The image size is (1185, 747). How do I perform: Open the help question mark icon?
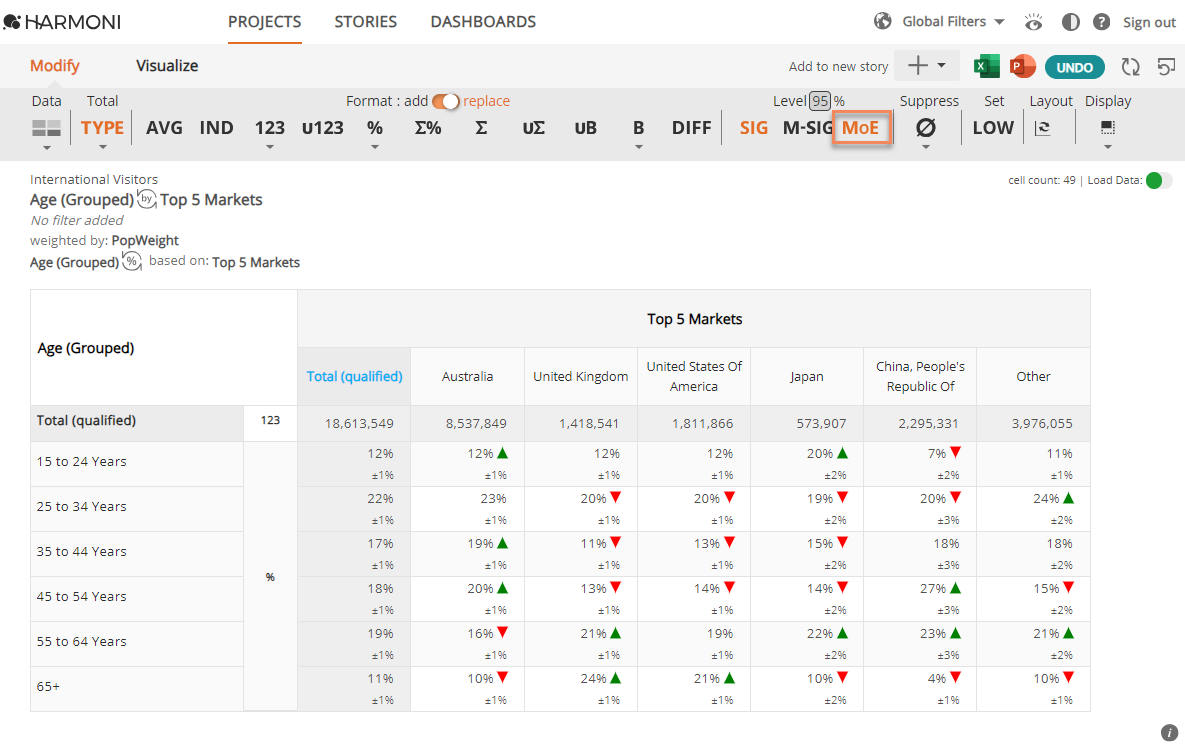point(1101,22)
